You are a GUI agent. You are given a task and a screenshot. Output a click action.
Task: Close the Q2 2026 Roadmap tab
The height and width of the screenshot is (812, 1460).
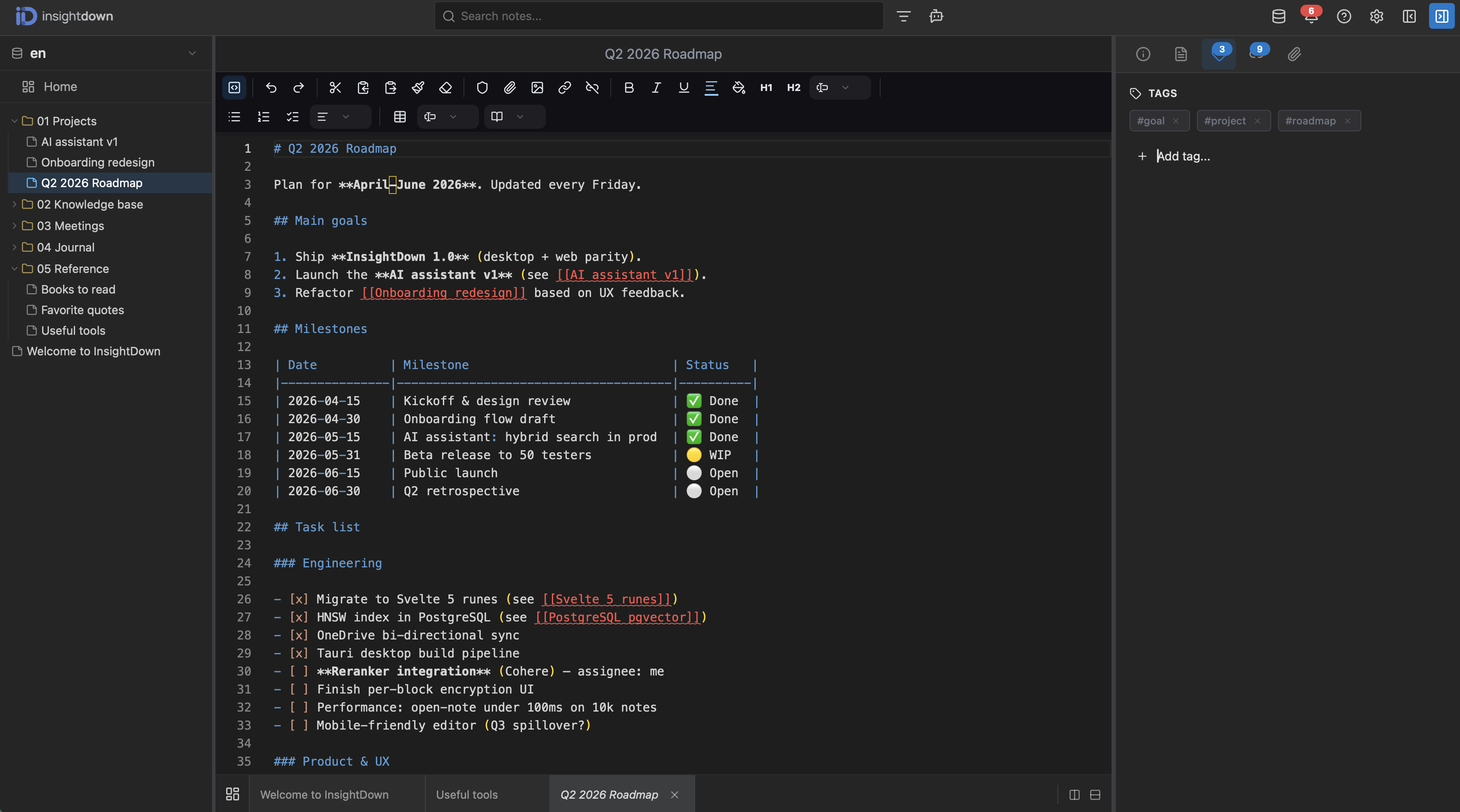675,794
